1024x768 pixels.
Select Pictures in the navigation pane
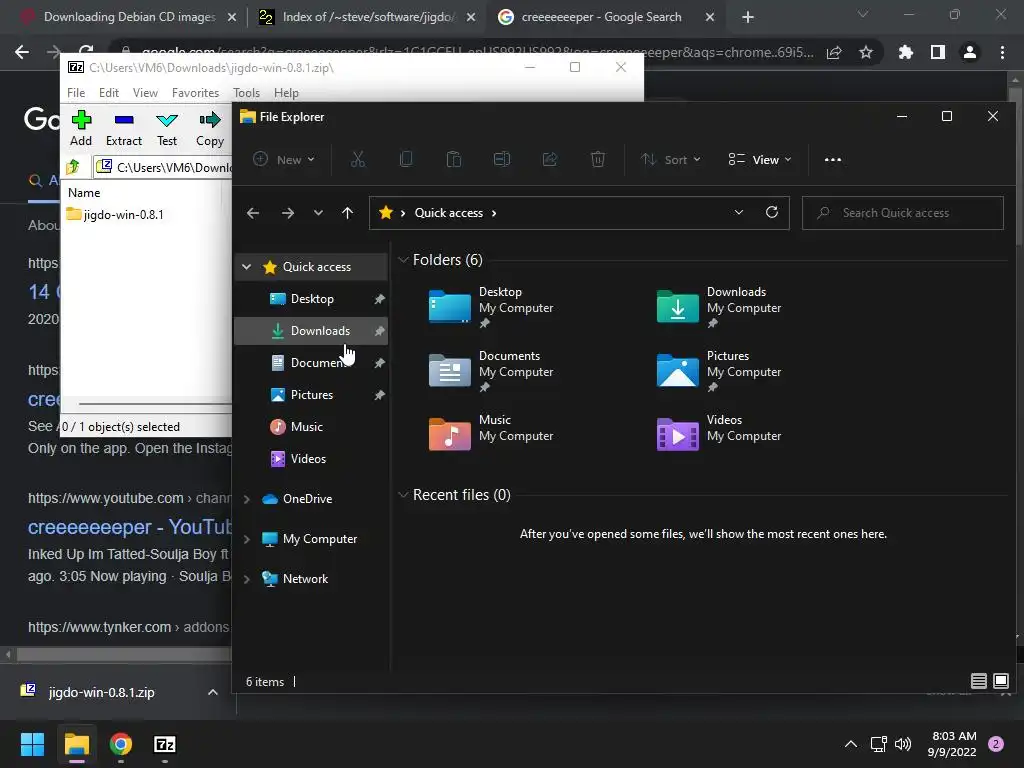[311, 394]
